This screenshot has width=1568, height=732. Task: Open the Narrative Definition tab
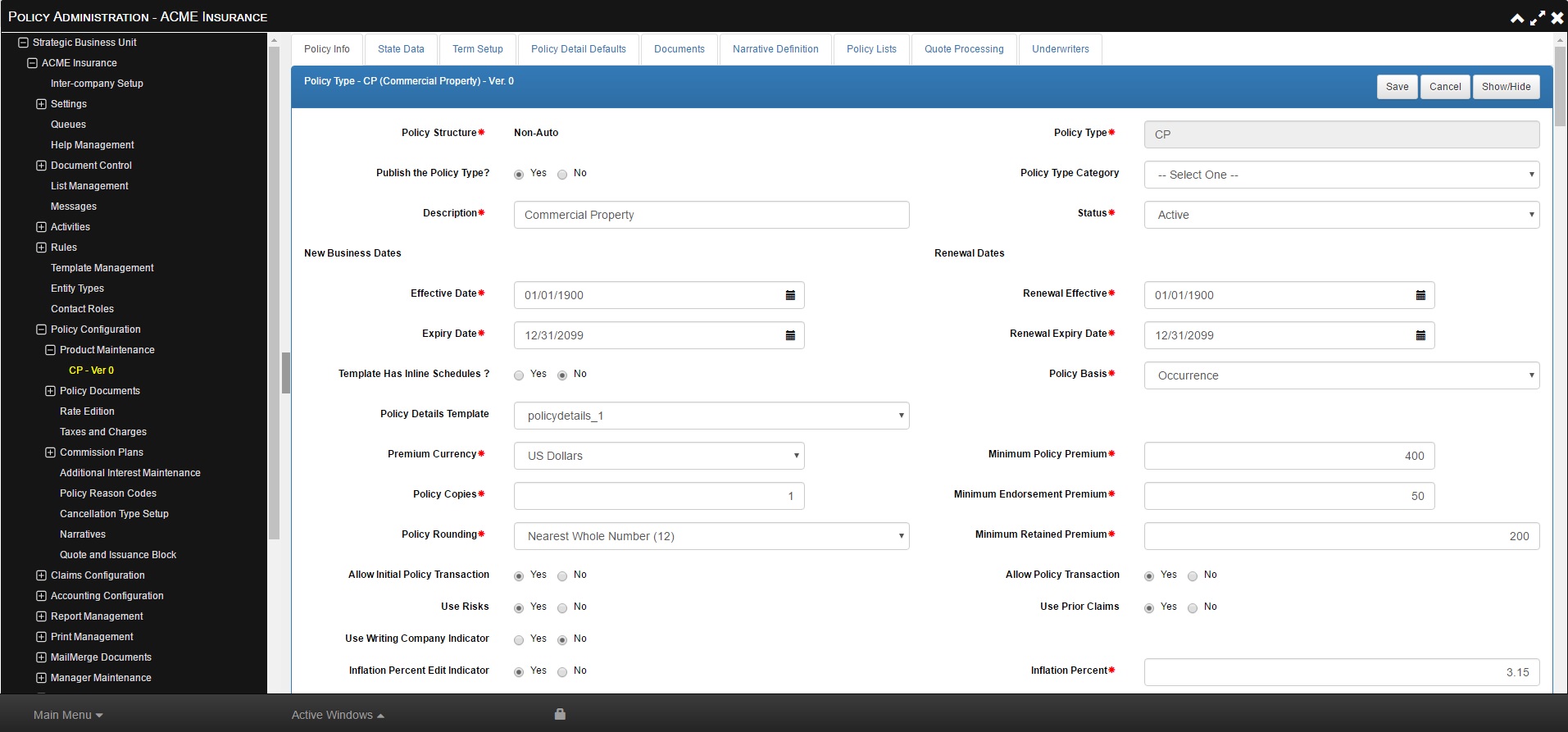coord(775,49)
